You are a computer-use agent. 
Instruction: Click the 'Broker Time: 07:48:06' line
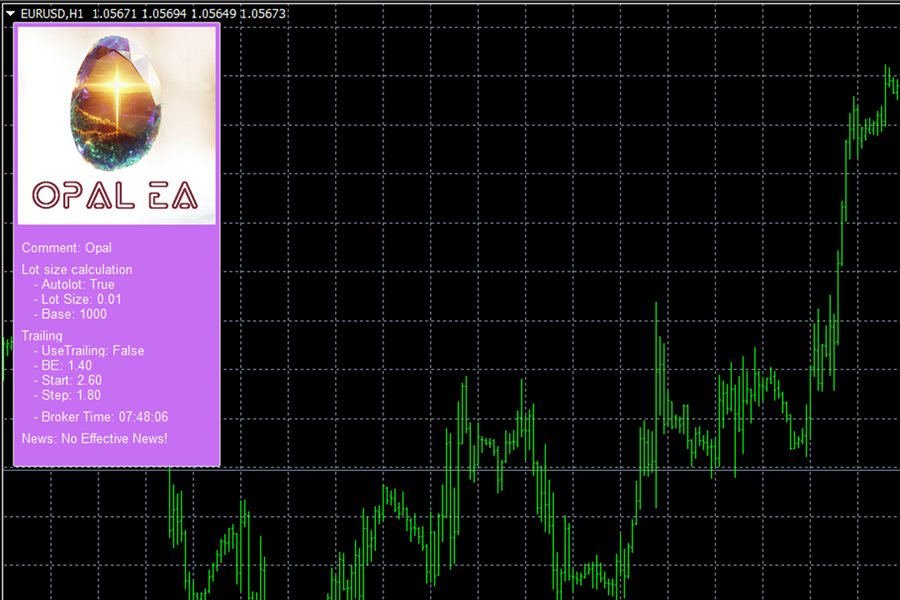pos(101,417)
